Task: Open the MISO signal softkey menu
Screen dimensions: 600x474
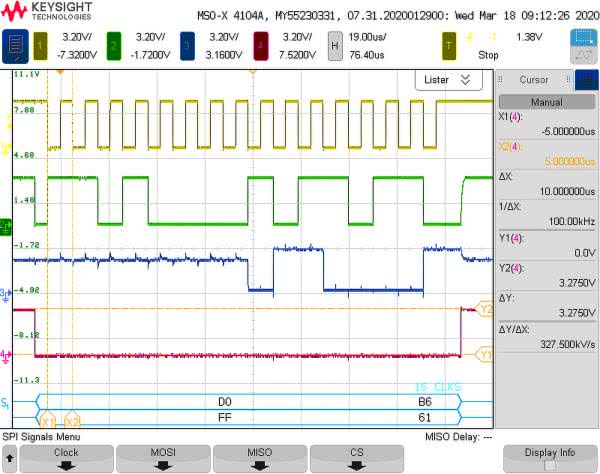Action: coord(259,459)
